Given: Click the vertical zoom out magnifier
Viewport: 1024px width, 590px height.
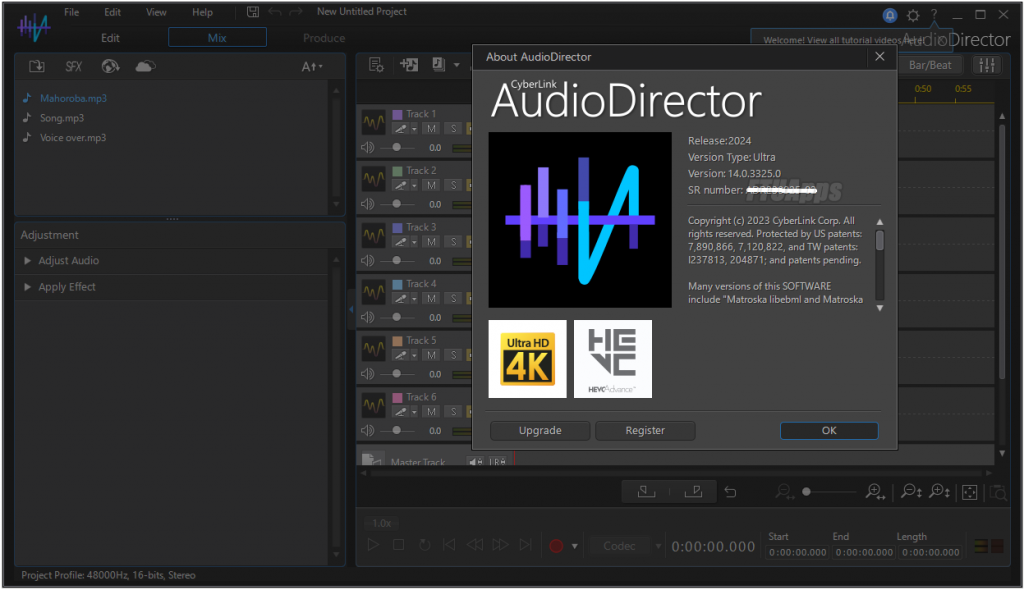Looking at the screenshot, I should (x=911, y=491).
